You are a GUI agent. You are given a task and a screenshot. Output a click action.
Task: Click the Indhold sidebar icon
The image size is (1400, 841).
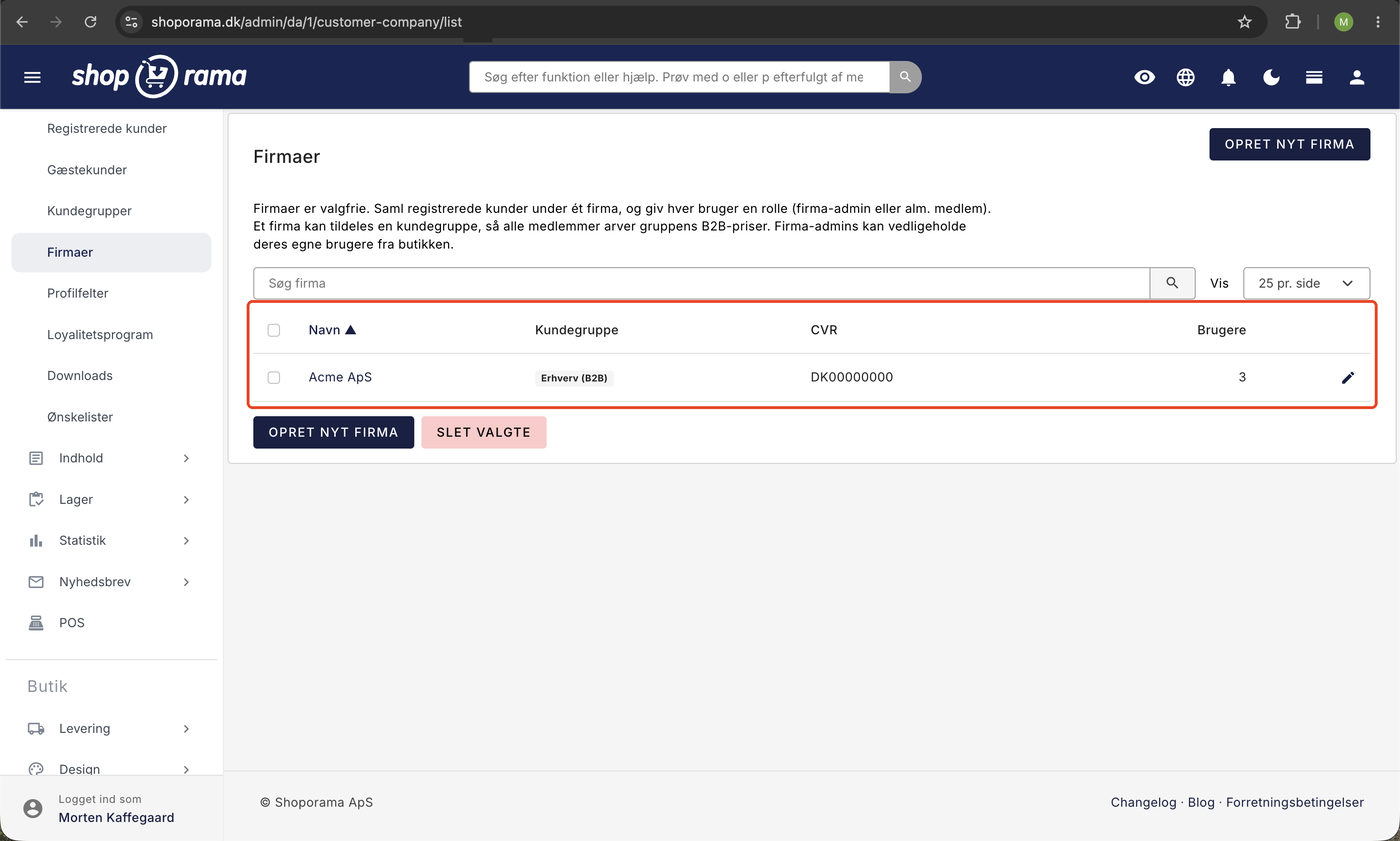pyautogui.click(x=36, y=458)
